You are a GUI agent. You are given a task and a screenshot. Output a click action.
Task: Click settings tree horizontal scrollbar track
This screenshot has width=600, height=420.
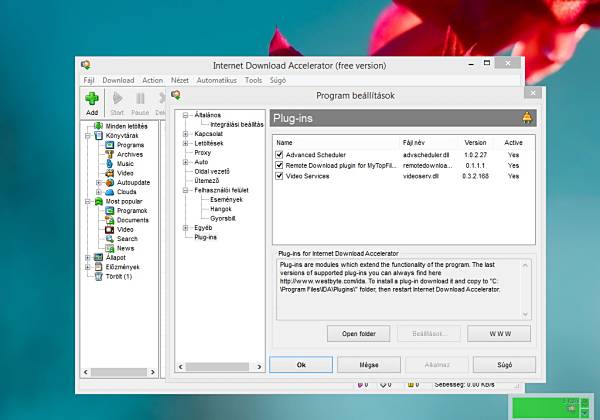click(x=217, y=367)
